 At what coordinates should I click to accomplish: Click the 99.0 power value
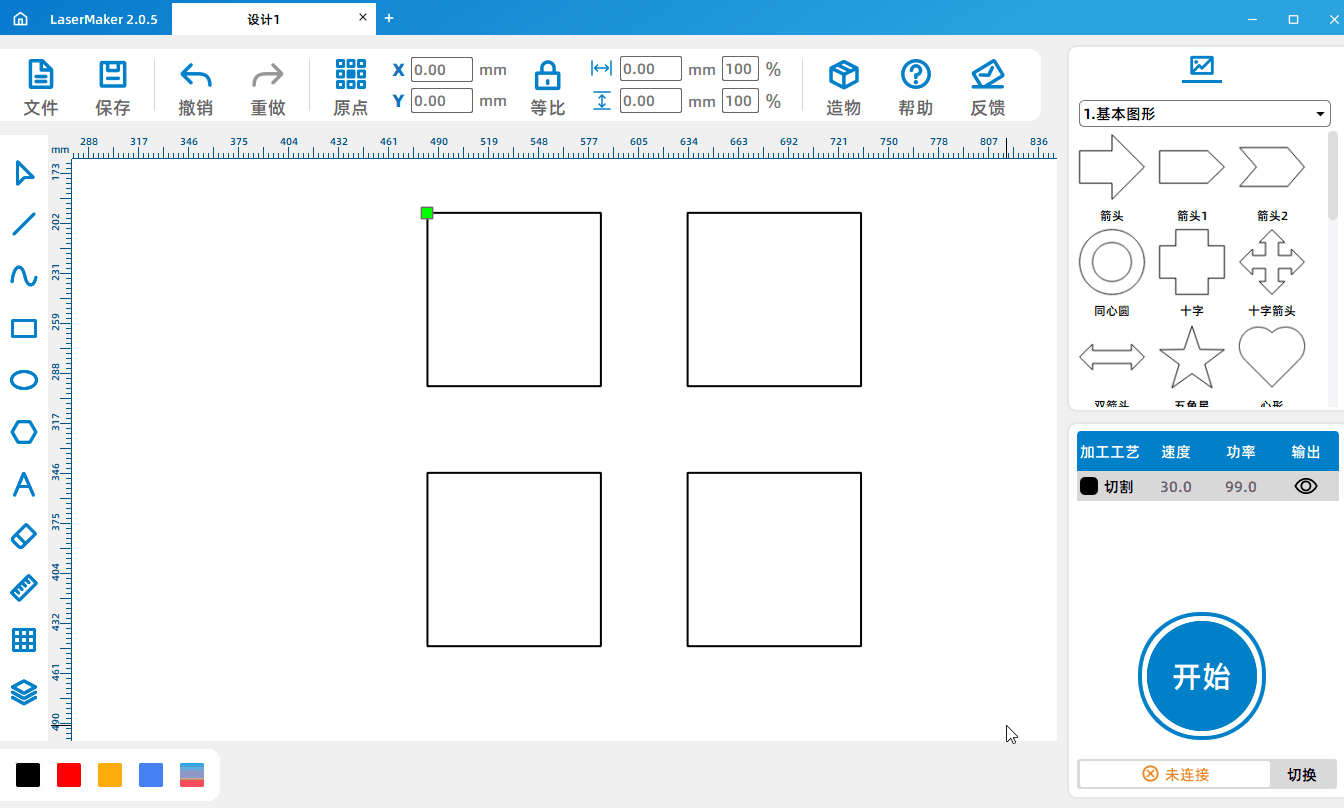pyautogui.click(x=1241, y=487)
